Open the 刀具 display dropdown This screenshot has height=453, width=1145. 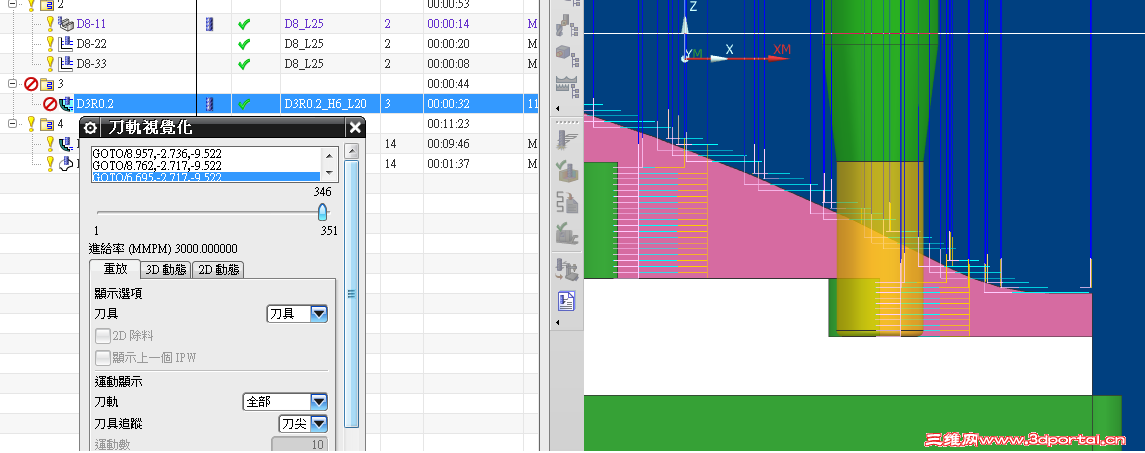(x=297, y=314)
